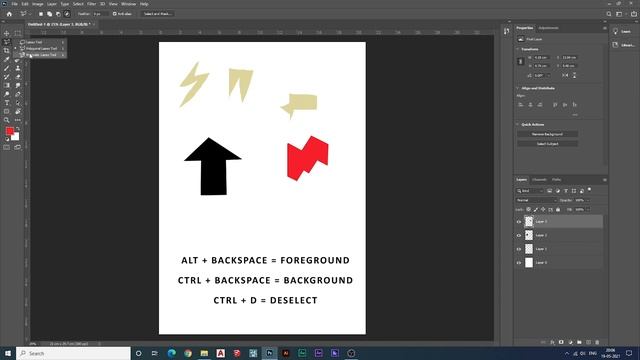Collapse the Align and Distribute section
Screen dimensions: 640x360
coord(518,88)
